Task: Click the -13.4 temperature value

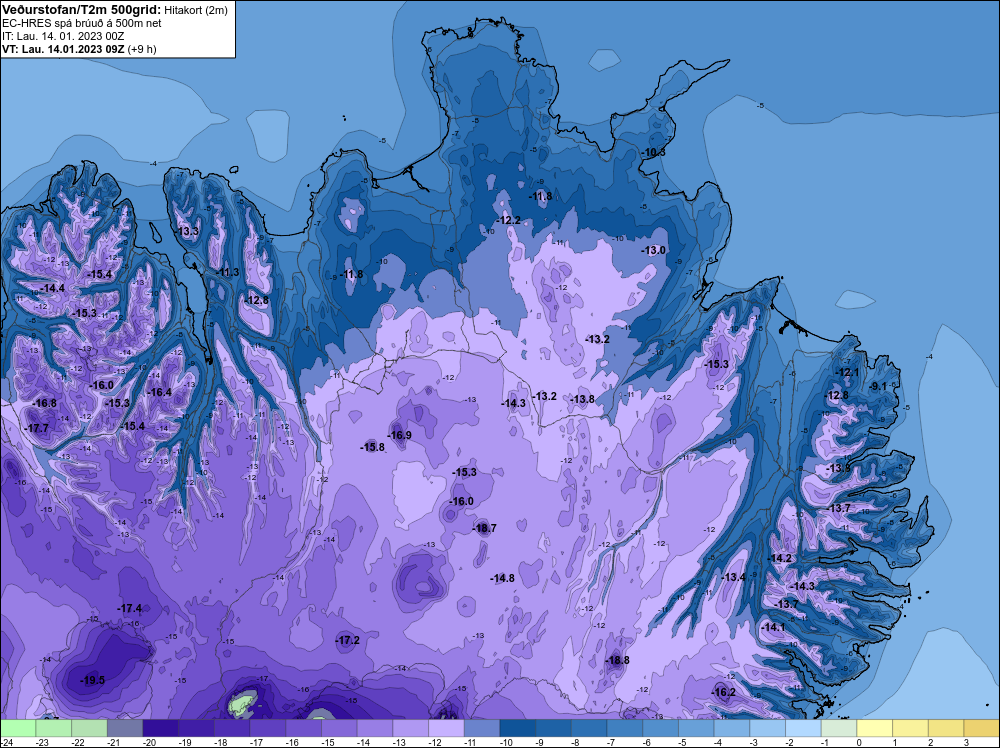Action: [x=733, y=577]
